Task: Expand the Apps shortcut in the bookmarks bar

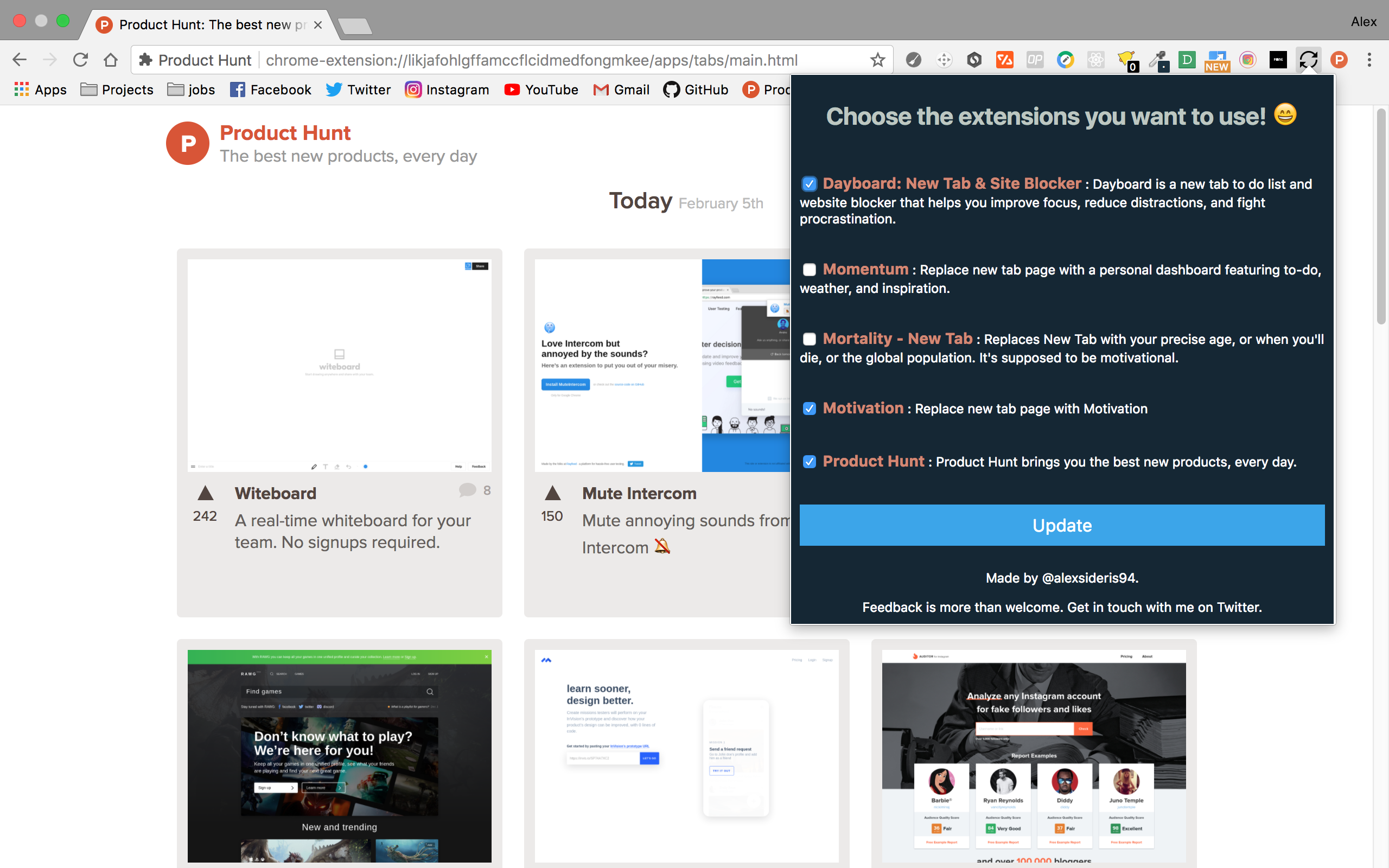Action: [x=40, y=90]
